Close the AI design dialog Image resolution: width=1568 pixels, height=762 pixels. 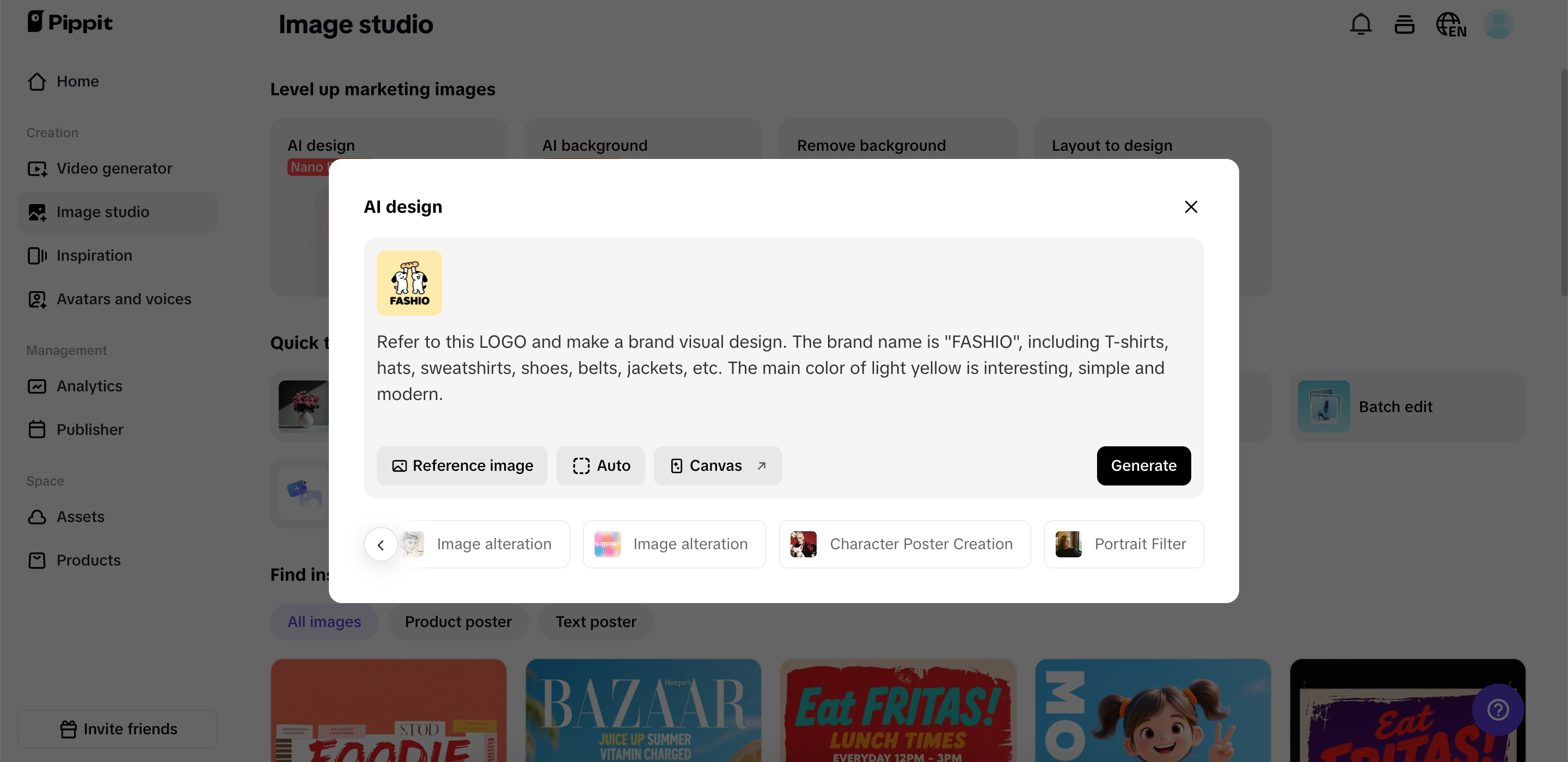click(x=1191, y=207)
